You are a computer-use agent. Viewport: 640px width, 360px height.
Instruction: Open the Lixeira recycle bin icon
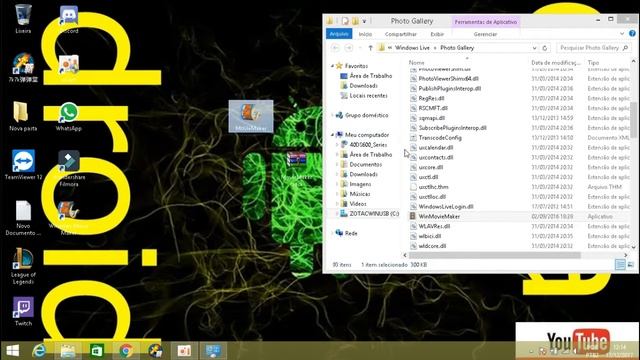(23, 18)
